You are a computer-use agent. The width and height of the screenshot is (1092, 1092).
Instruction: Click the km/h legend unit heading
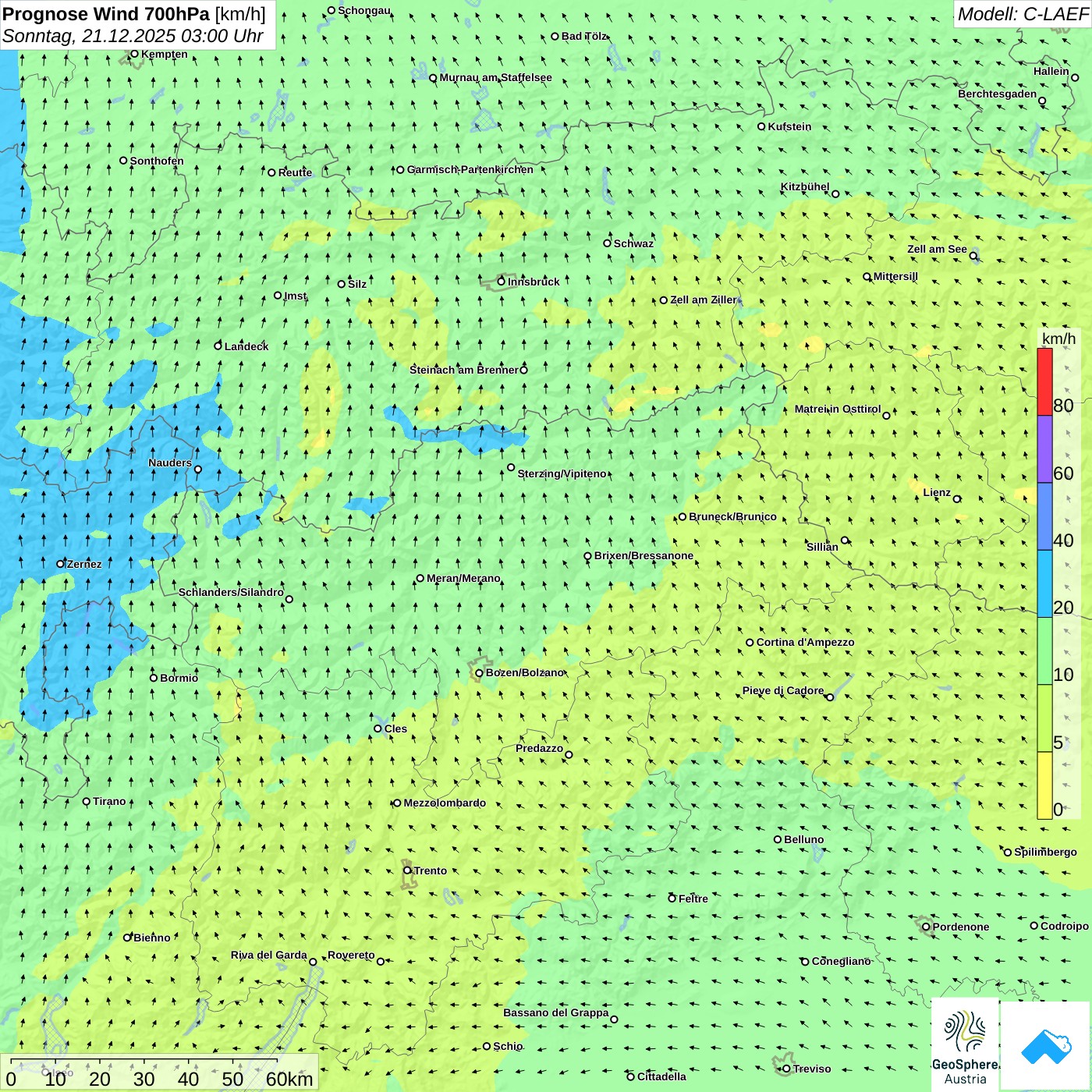point(1058,339)
